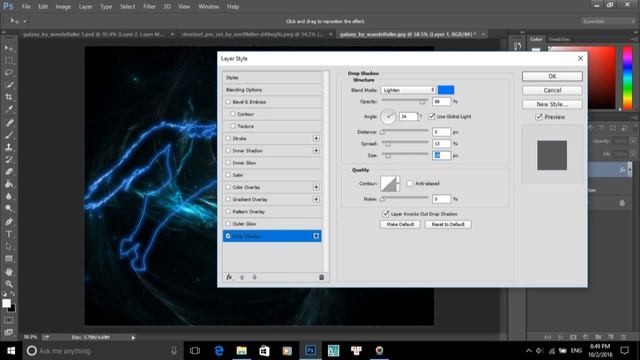Select the Clone Stamp tool
This screenshot has height=360, width=640.
tap(9, 147)
